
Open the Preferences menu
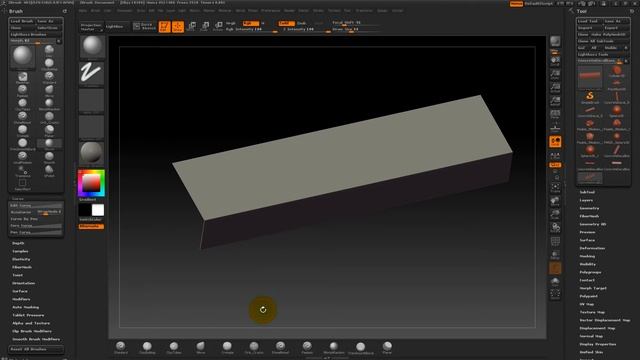click(271, 11)
